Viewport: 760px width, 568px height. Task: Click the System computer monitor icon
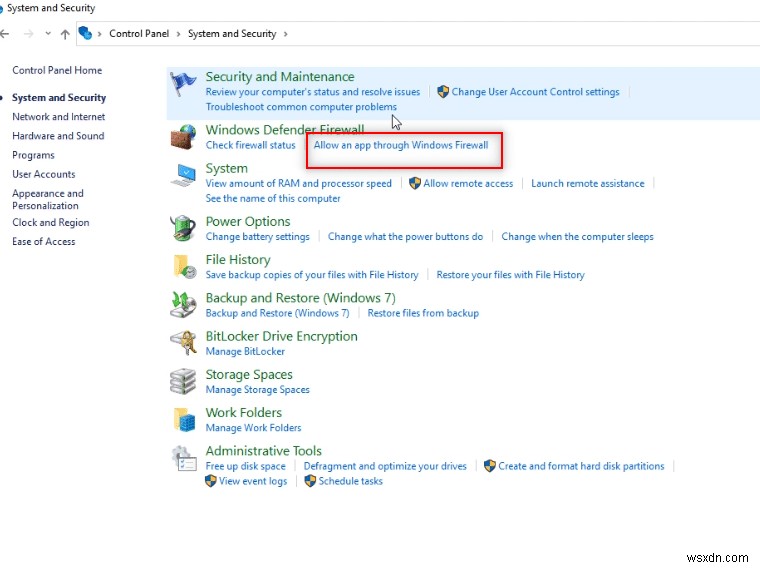click(184, 176)
